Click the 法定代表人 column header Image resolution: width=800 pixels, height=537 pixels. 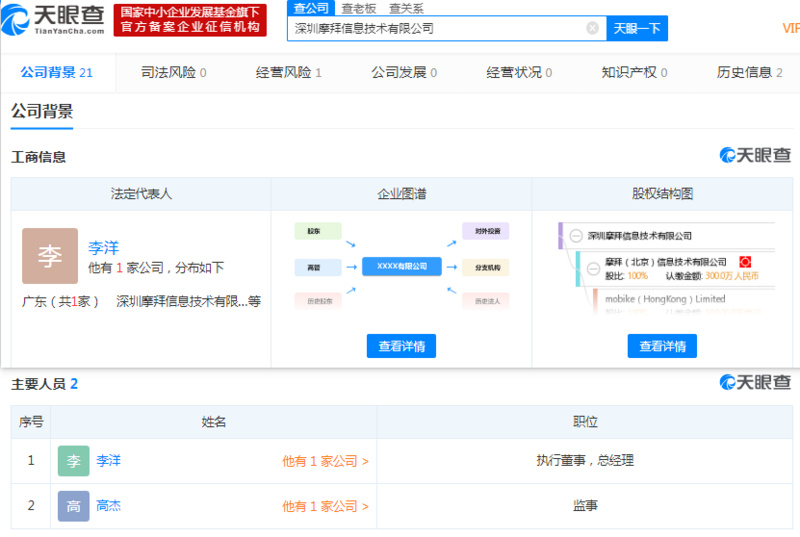coord(141,194)
